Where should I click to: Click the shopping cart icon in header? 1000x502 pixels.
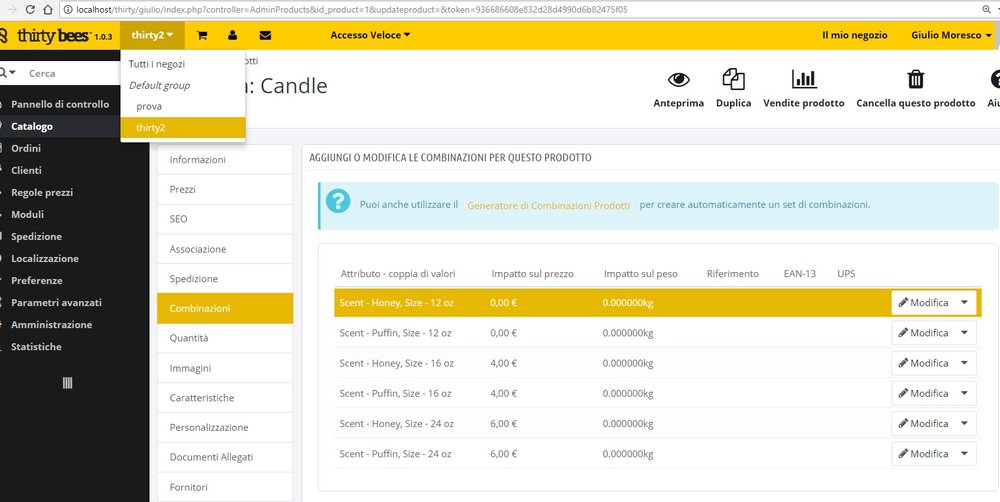point(202,35)
